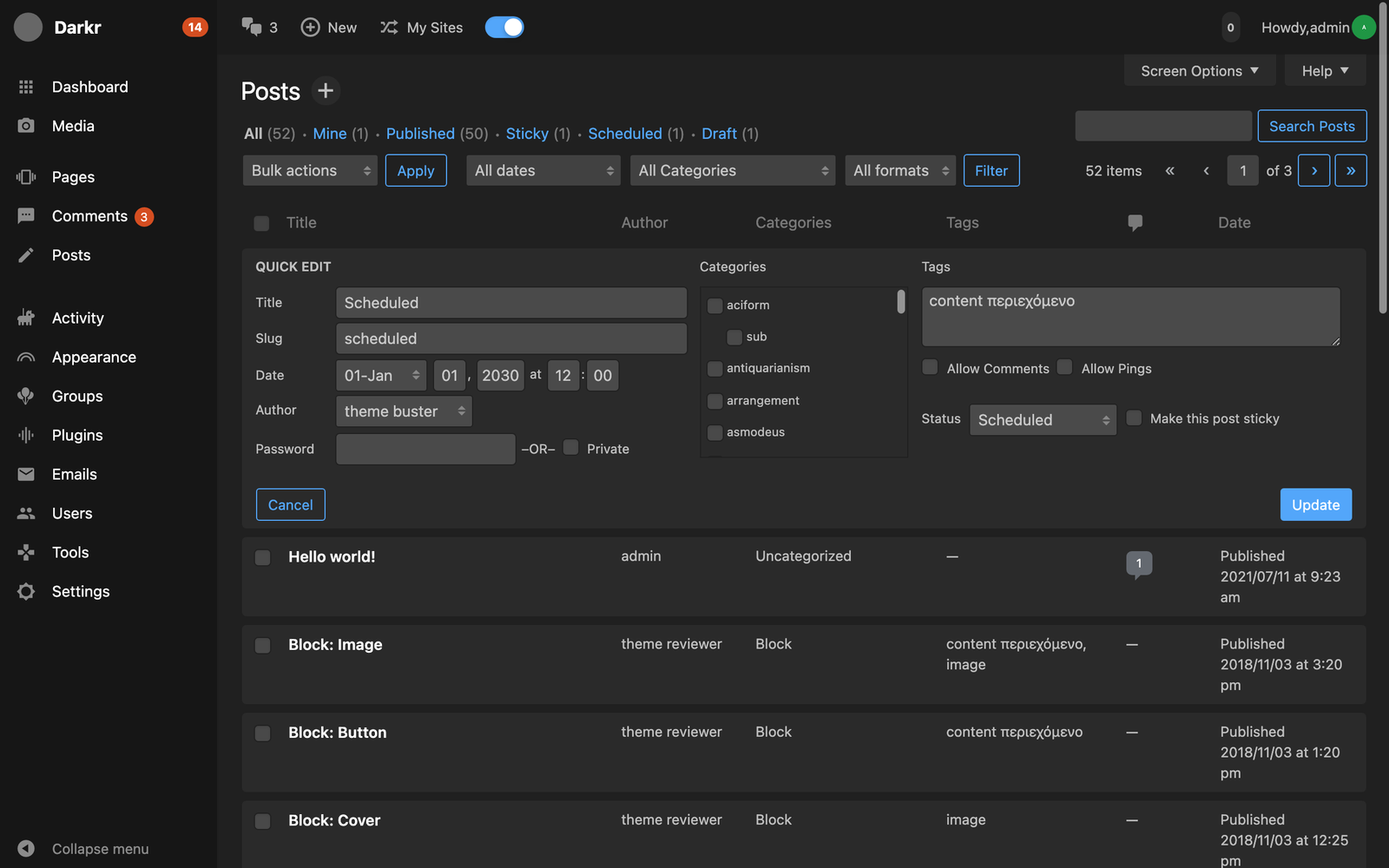The width and height of the screenshot is (1389, 868).
Task: Toggle the dark mode switch in top bar
Action: [x=504, y=27]
